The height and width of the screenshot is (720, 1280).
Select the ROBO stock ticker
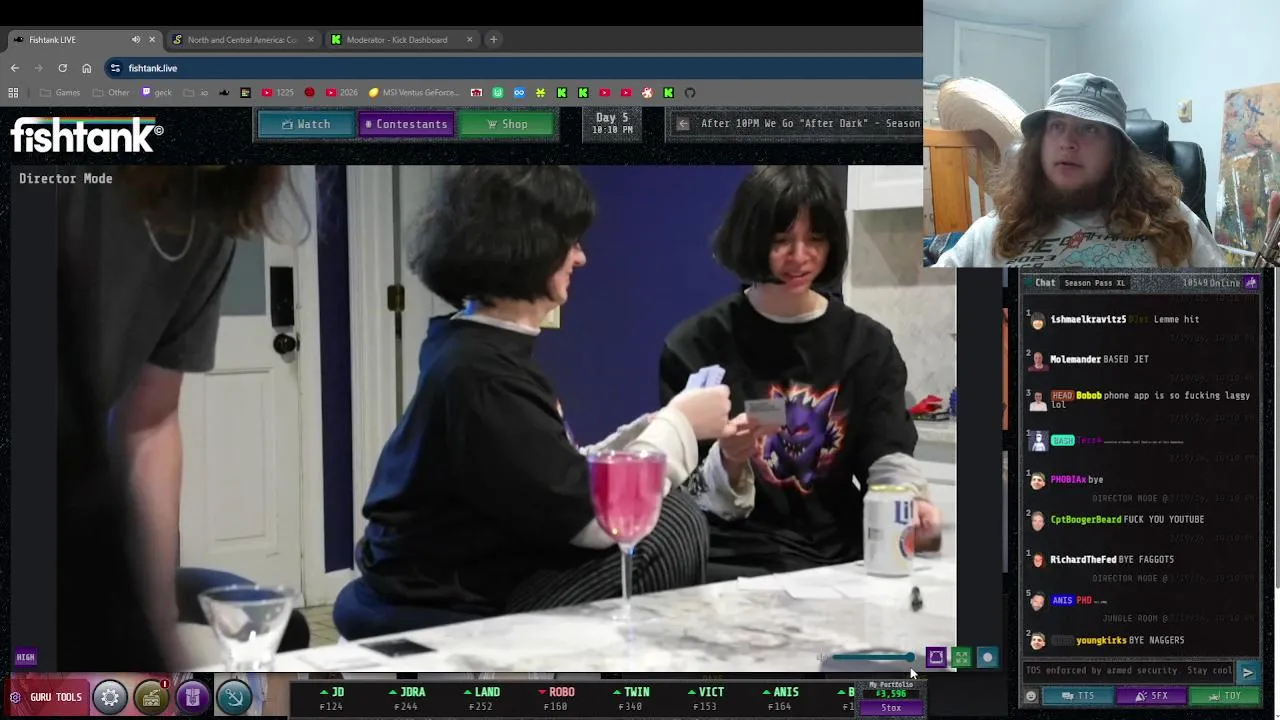[x=556, y=699]
